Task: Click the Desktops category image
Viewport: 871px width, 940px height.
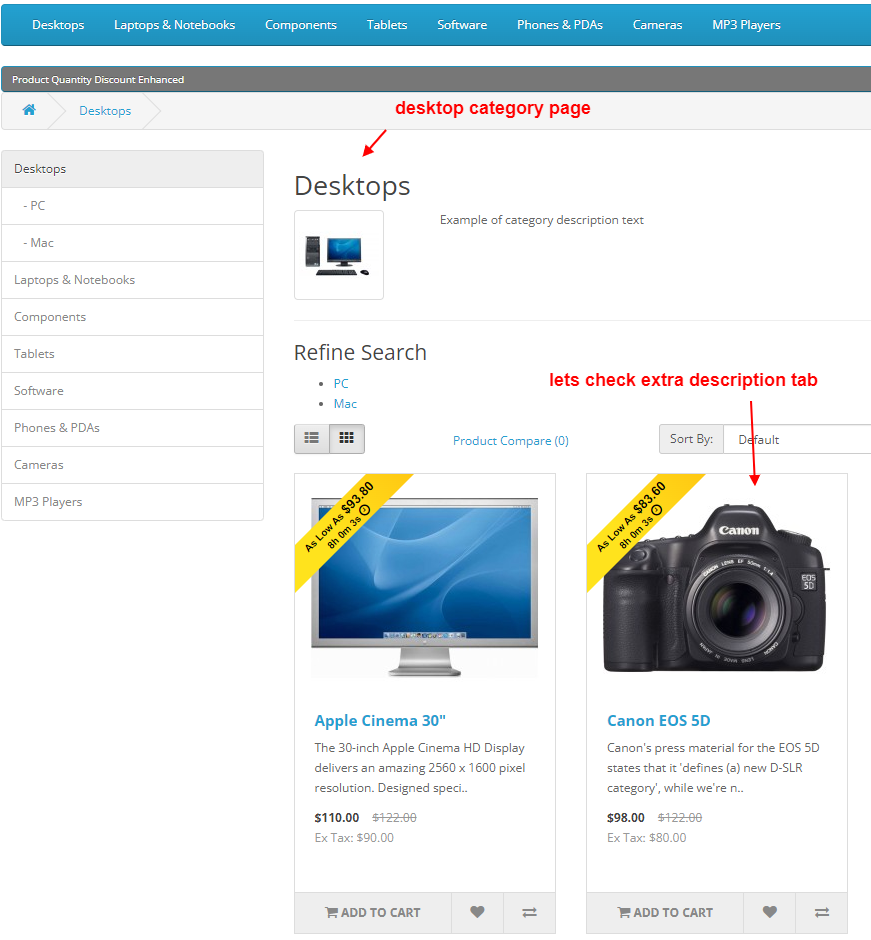Action: [x=338, y=254]
